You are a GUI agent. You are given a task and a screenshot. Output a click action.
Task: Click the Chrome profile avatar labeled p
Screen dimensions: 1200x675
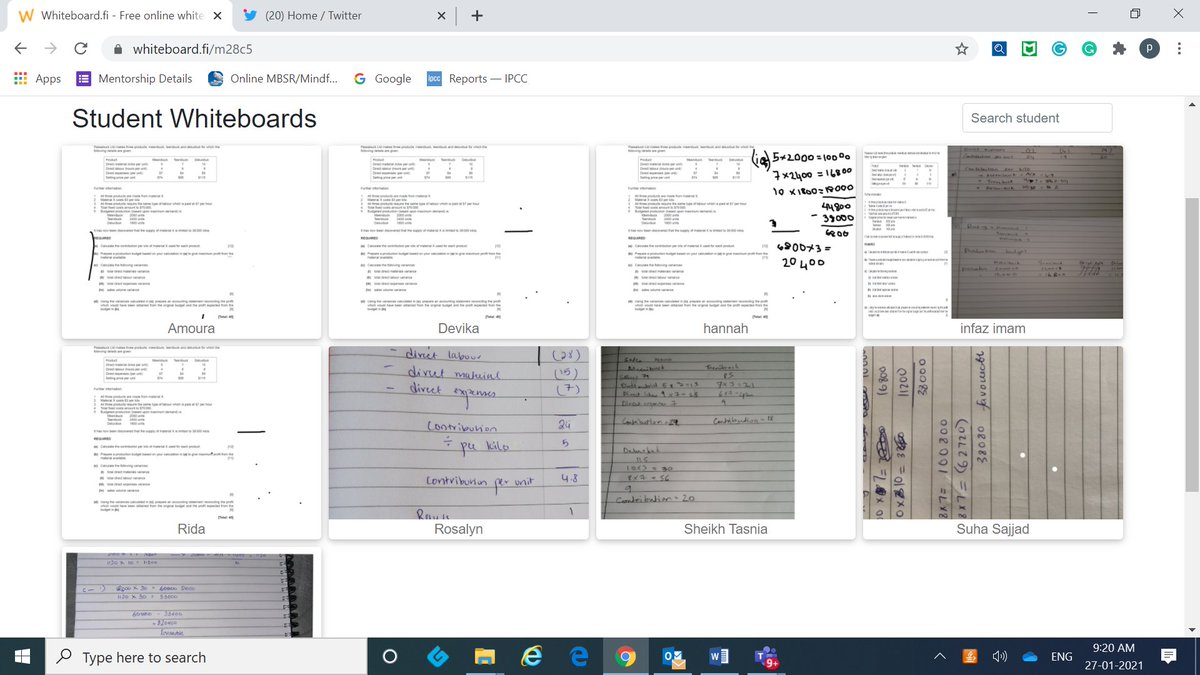[x=1148, y=48]
